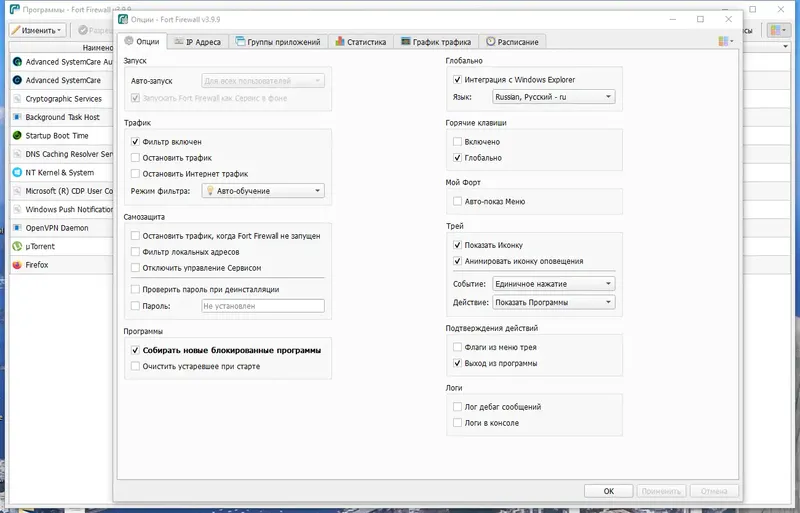Click the µTorrent icon in programs list
This screenshot has width=800, height=513.
(17, 247)
